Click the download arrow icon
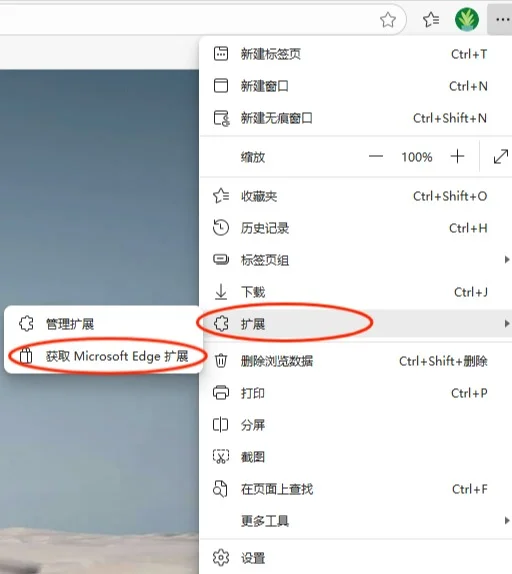 tap(221, 292)
